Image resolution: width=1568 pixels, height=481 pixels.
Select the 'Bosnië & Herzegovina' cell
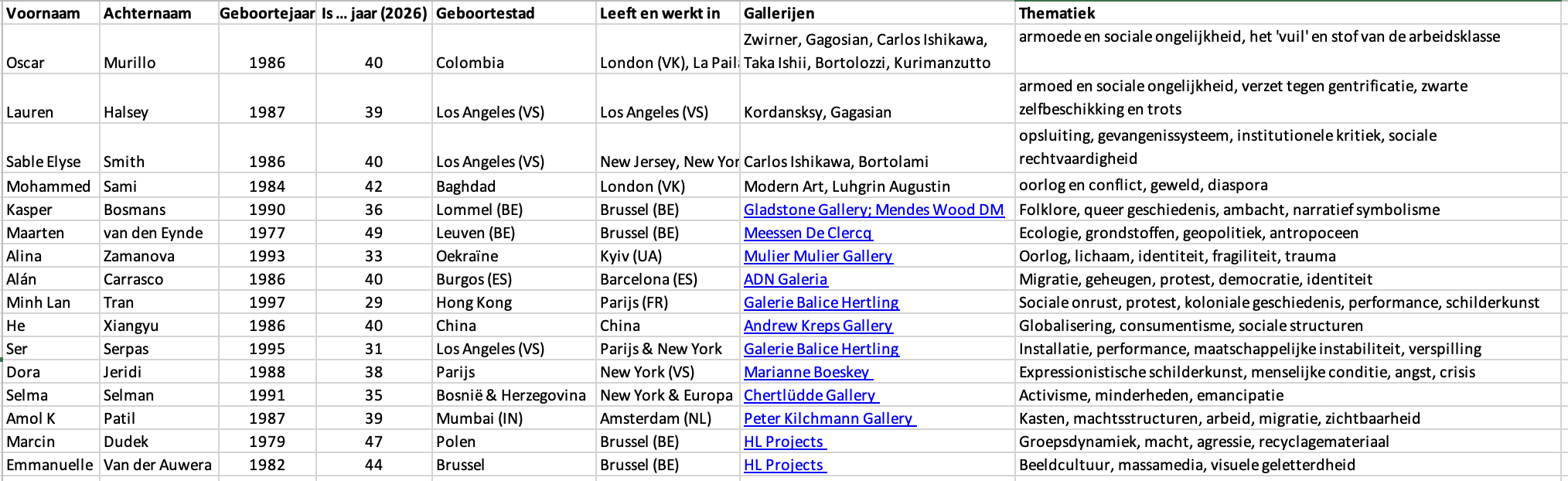tap(514, 395)
